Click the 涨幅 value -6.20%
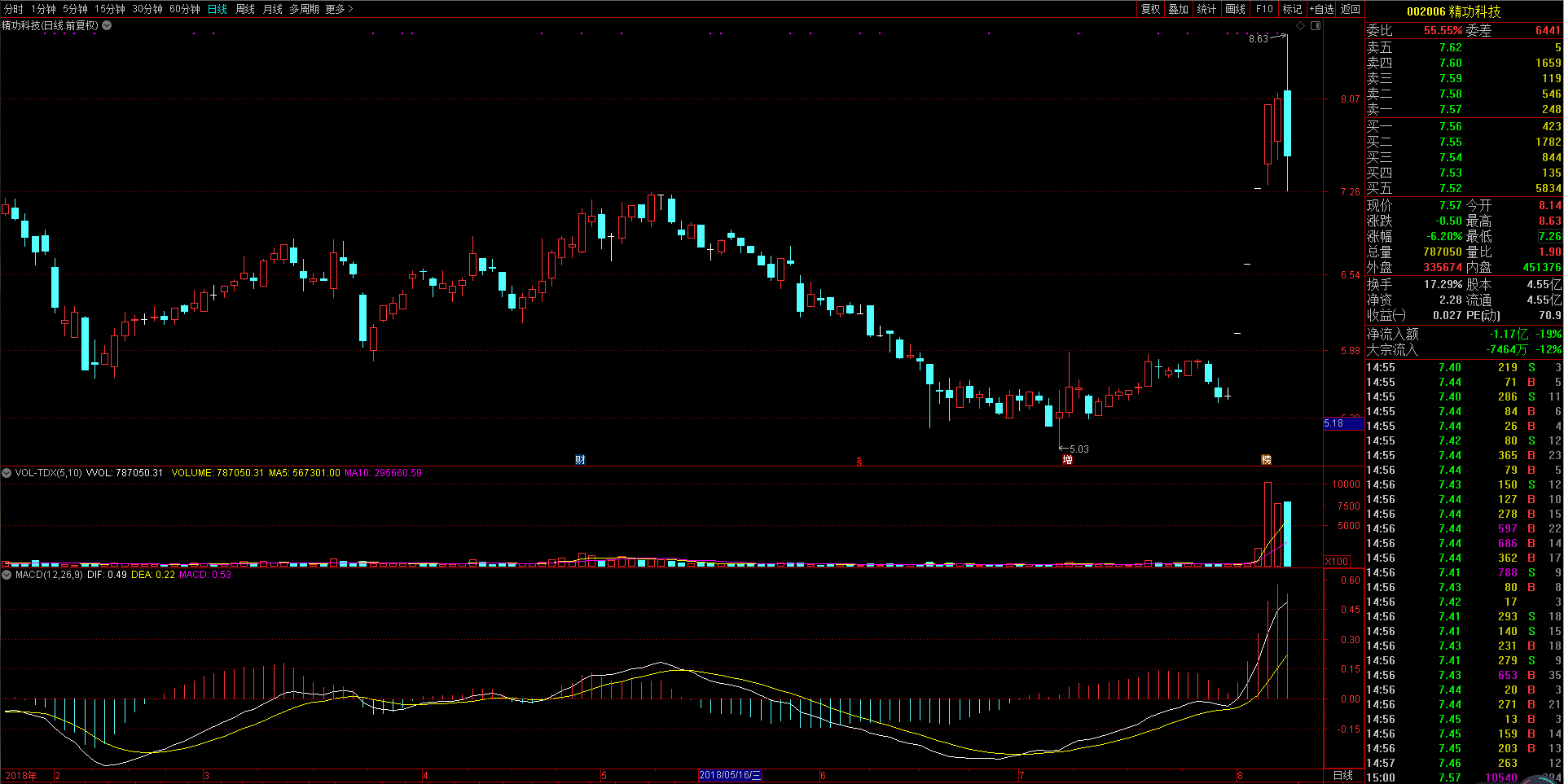The height and width of the screenshot is (784, 1564). (x=1444, y=236)
